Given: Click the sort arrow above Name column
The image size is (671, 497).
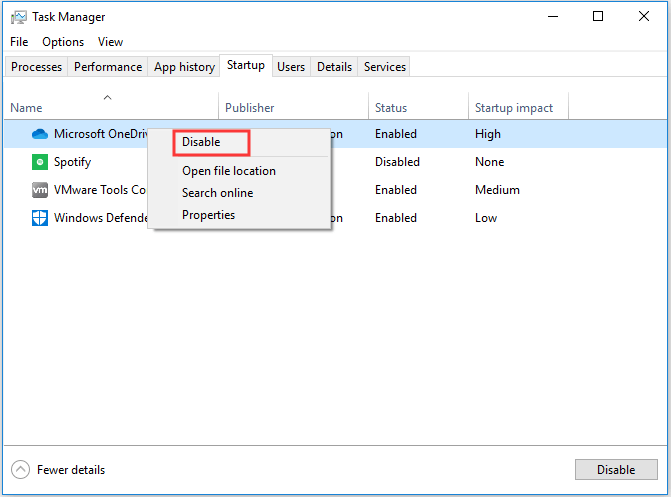Looking at the screenshot, I should click(107, 98).
